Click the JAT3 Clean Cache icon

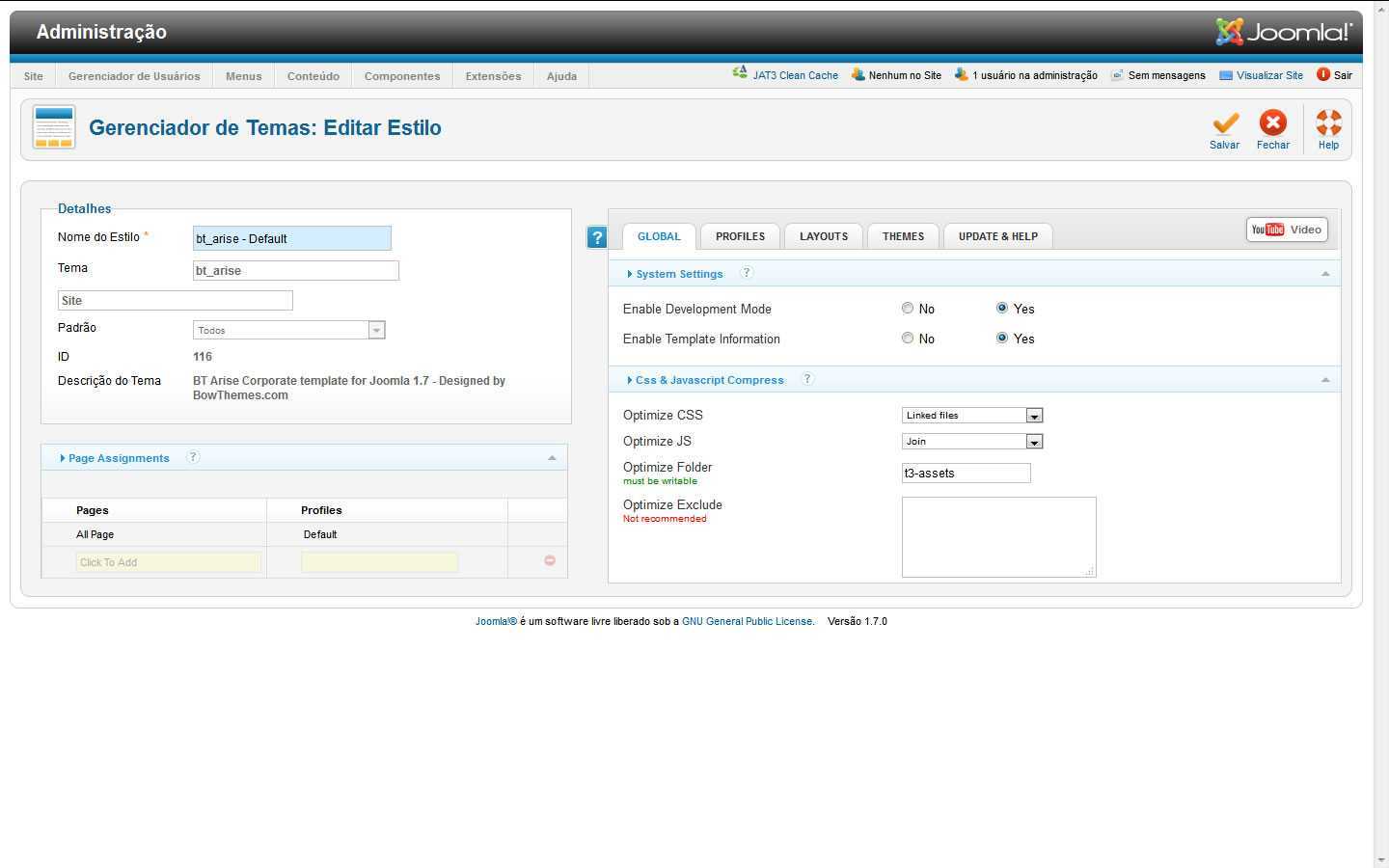(x=740, y=73)
